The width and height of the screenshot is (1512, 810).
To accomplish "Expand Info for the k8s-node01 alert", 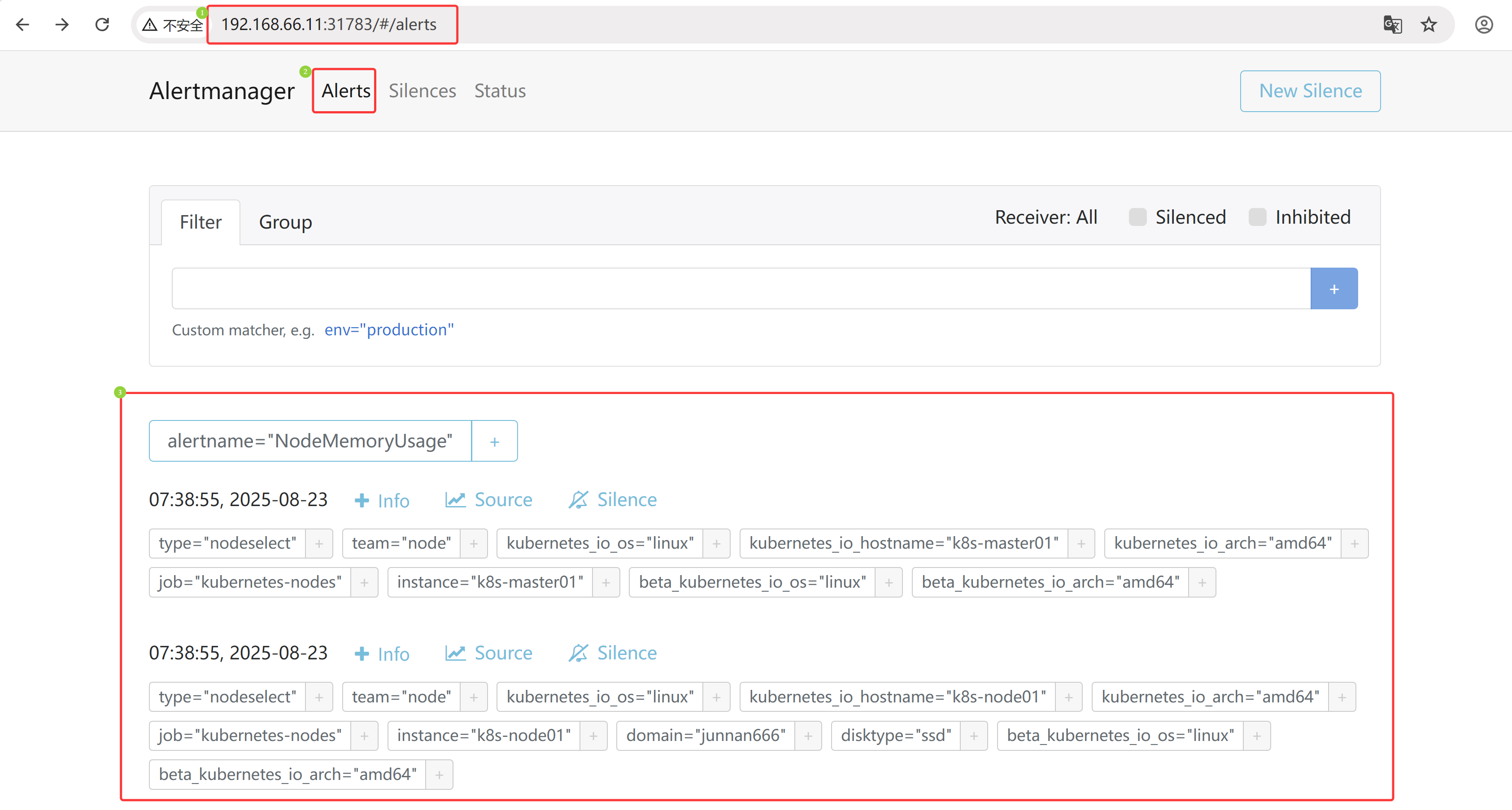I will [382, 654].
